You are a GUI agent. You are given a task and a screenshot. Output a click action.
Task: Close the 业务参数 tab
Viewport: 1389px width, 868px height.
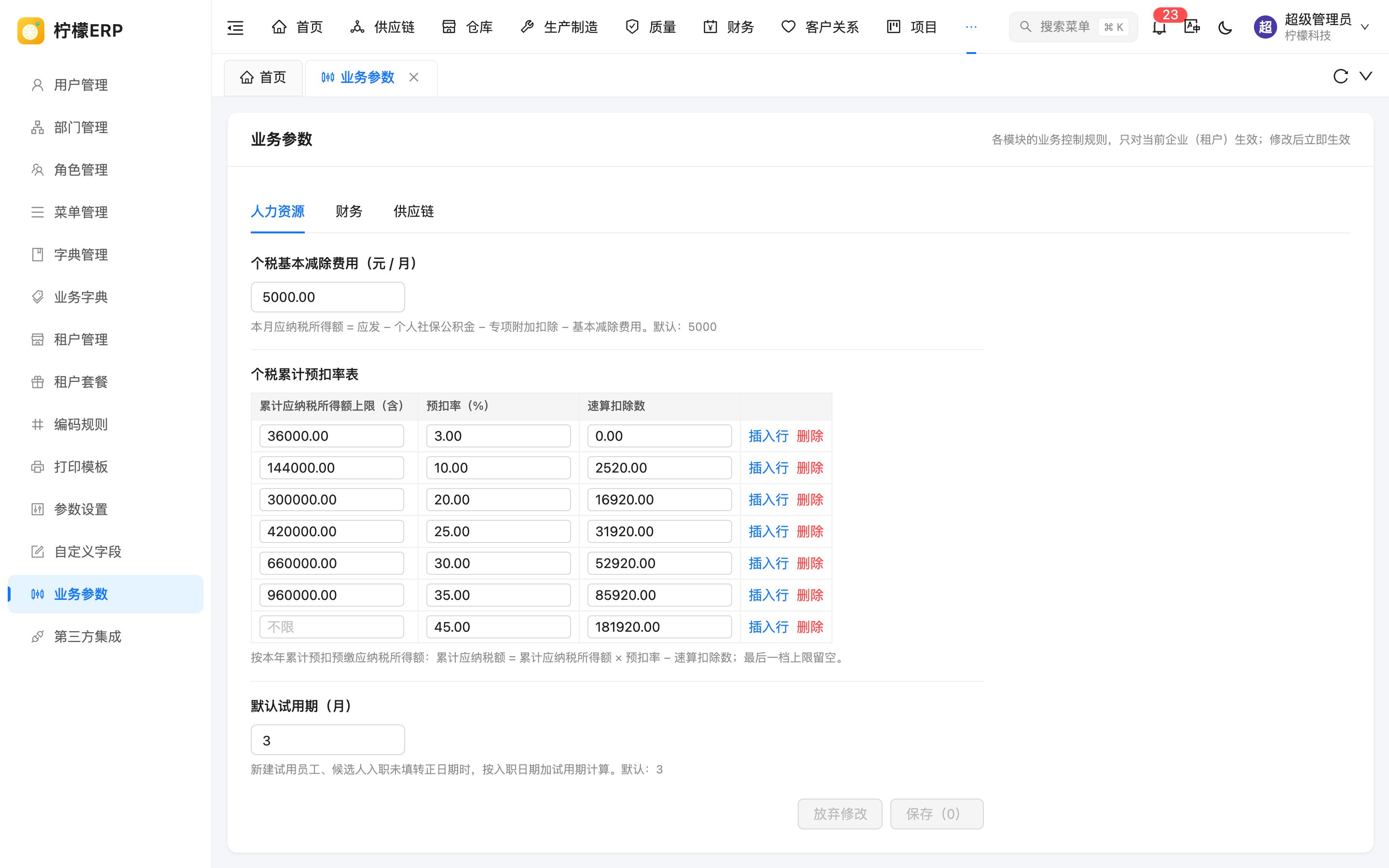tap(414, 77)
